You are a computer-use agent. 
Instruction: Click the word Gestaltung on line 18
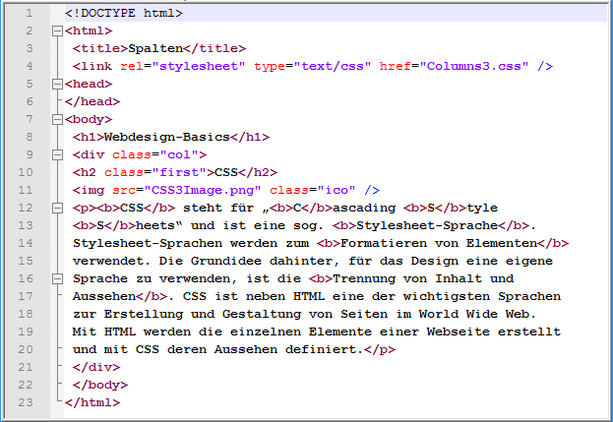pos(262,314)
